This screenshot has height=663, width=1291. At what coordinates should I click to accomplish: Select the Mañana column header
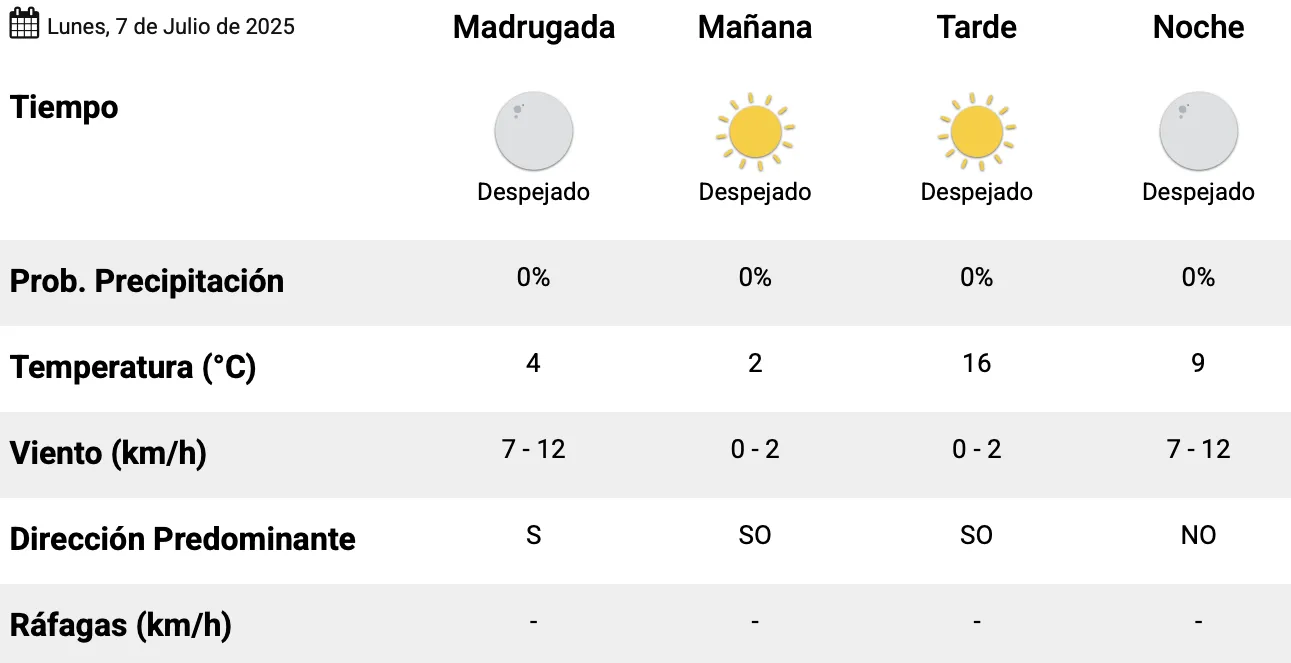[x=755, y=27]
